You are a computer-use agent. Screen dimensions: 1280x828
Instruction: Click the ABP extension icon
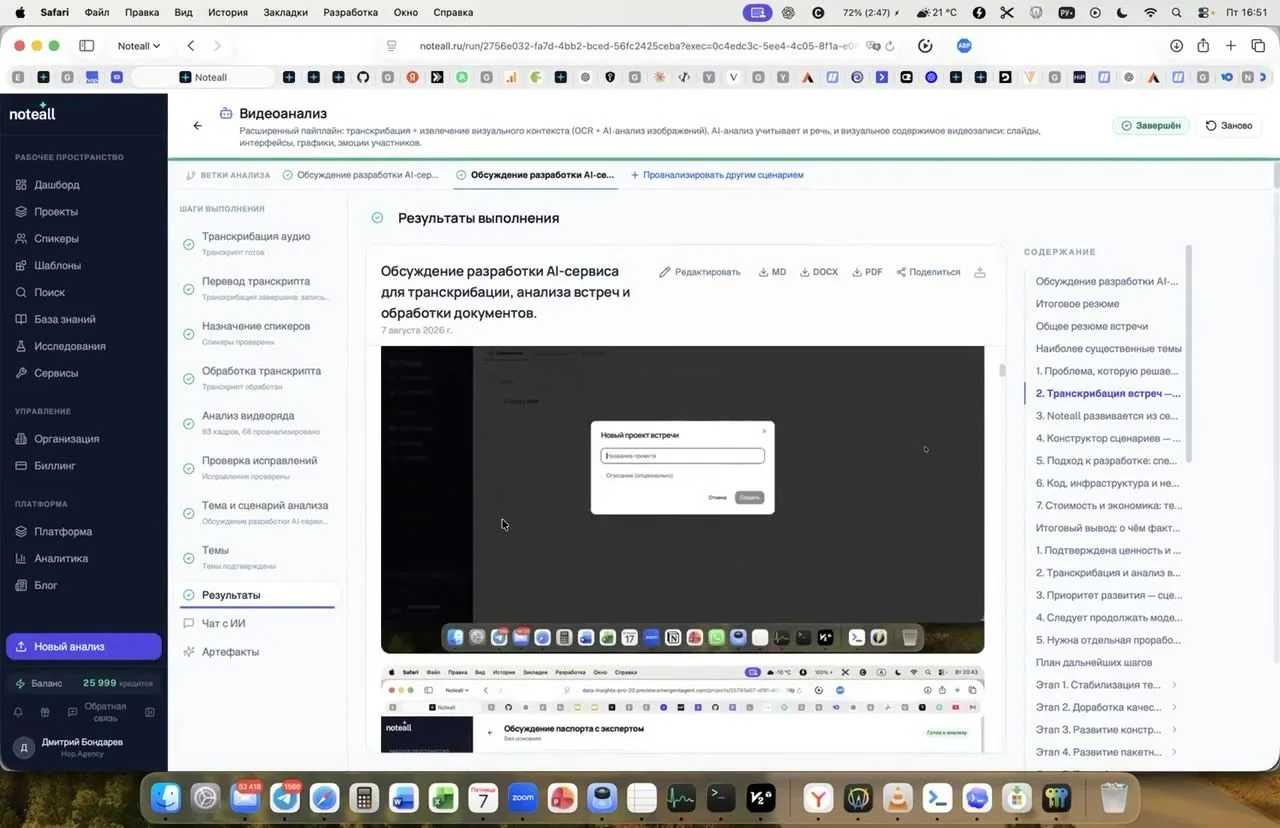(964, 46)
